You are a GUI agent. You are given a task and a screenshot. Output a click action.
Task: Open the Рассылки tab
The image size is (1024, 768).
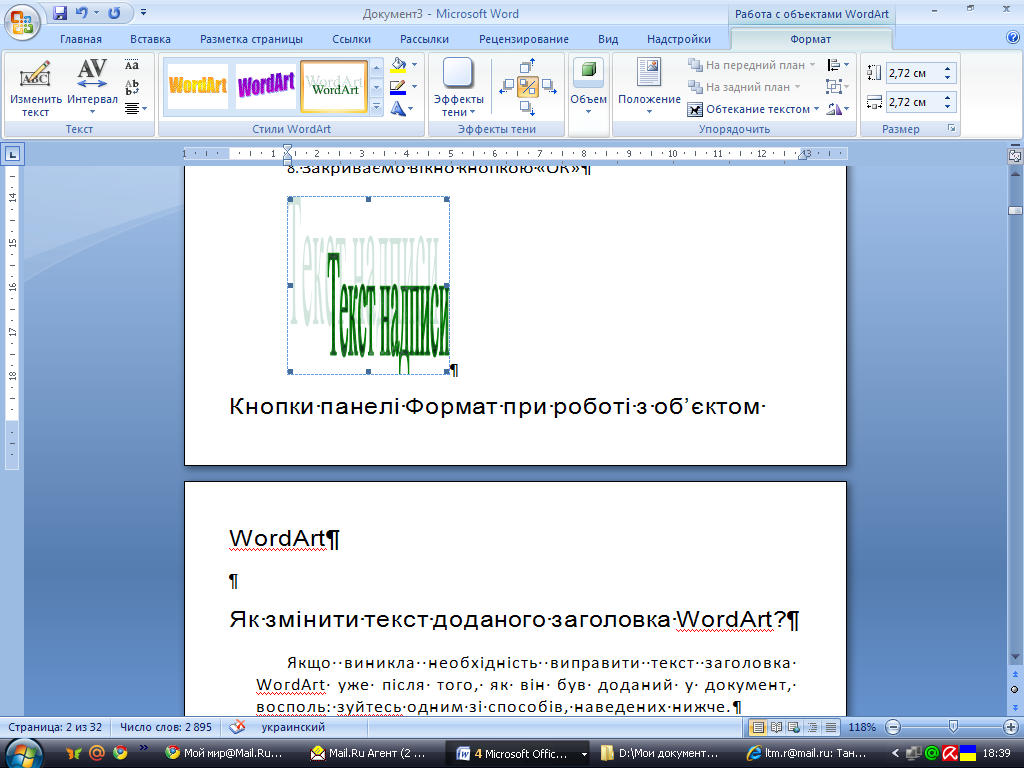click(424, 39)
